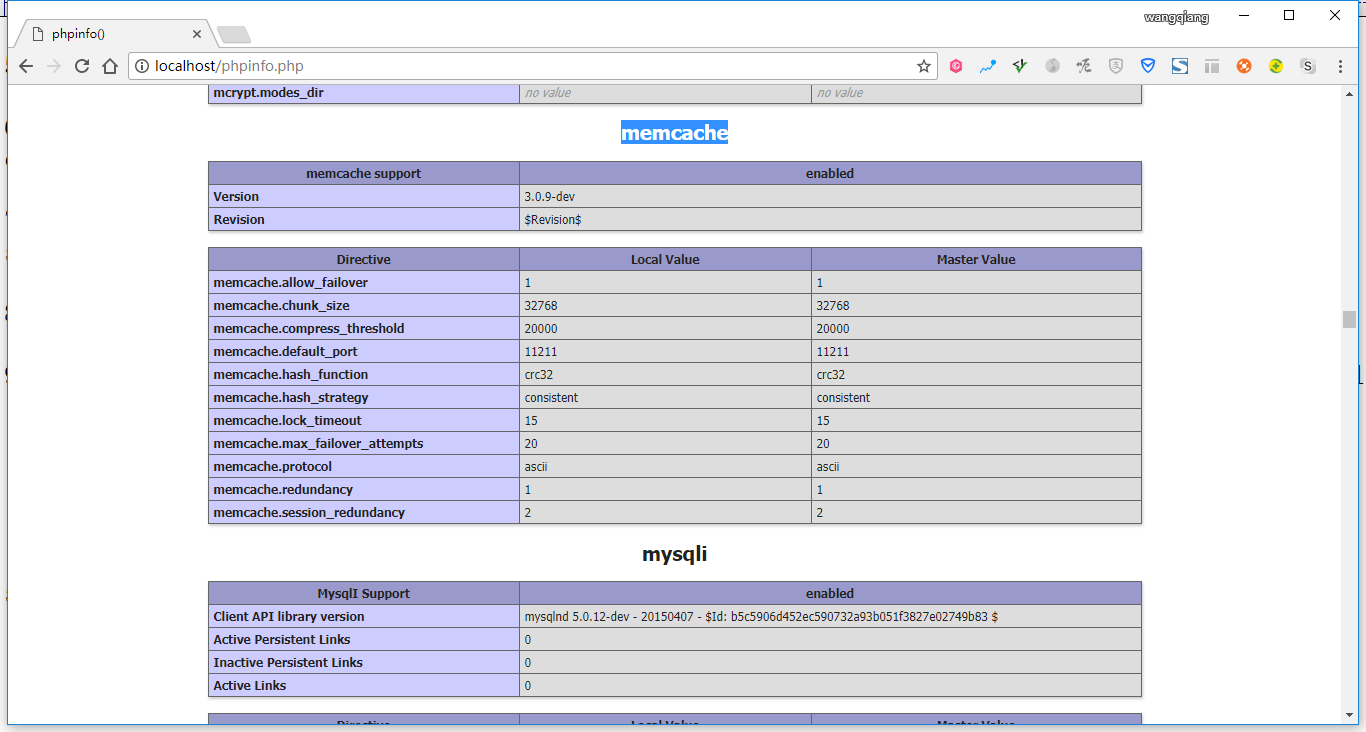Click the vertical scrollbar thumb

(x=1349, y=319)
